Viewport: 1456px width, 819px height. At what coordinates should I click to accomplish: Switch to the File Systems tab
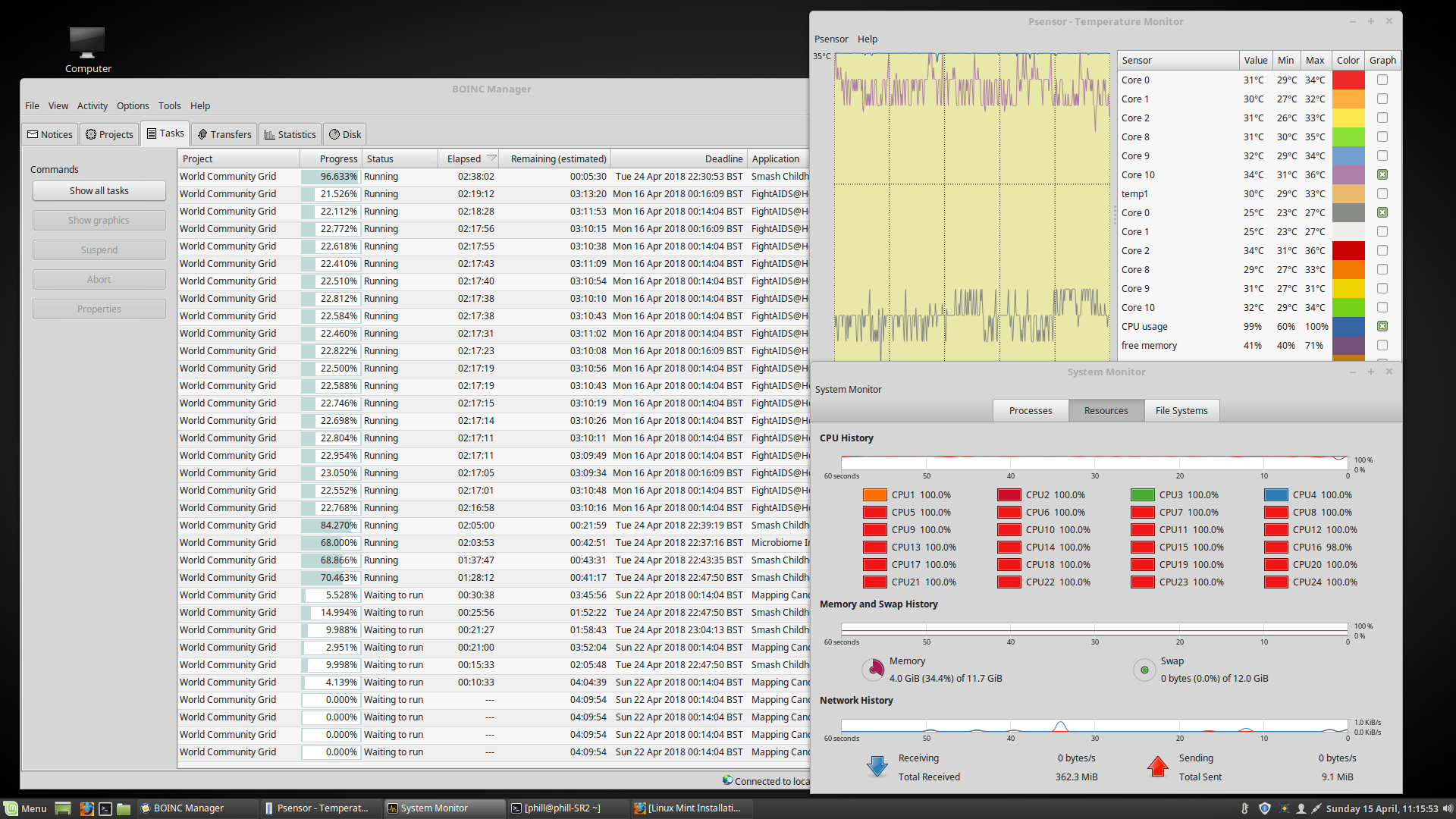[1181, 410]
